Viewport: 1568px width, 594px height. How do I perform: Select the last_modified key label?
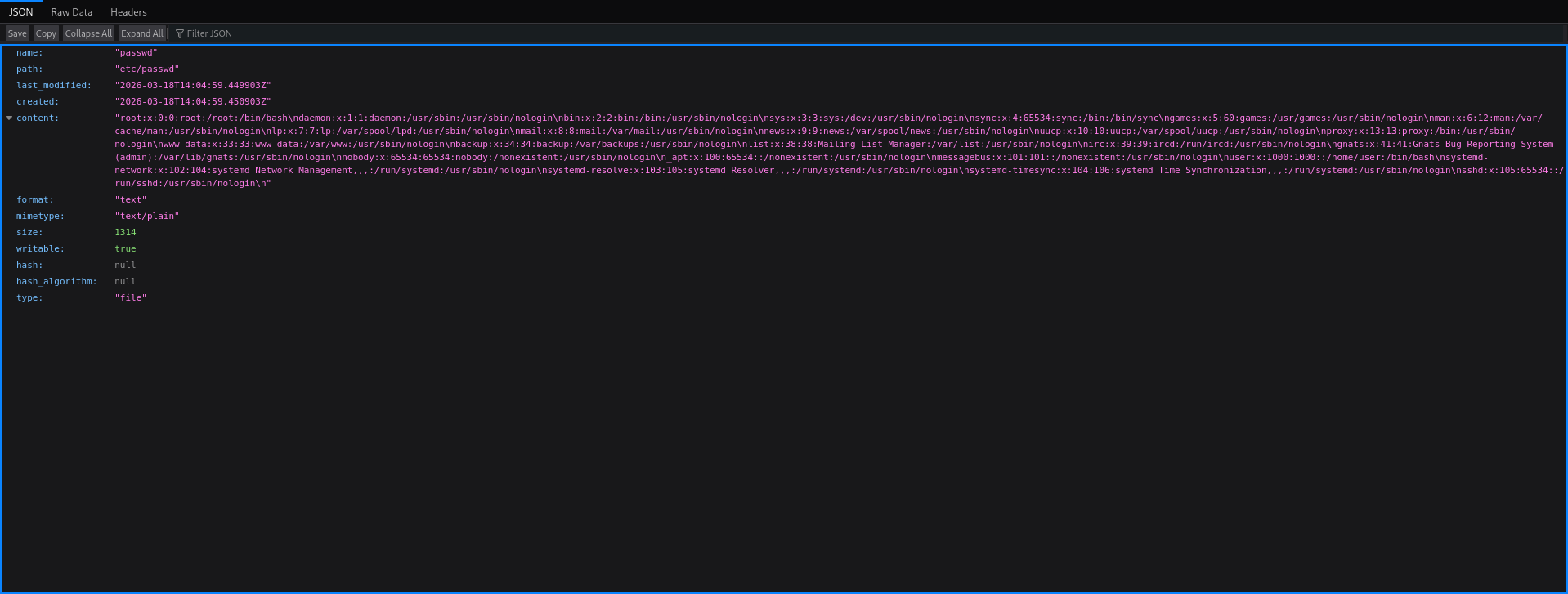pyautogui.click(x=54, y=85)
